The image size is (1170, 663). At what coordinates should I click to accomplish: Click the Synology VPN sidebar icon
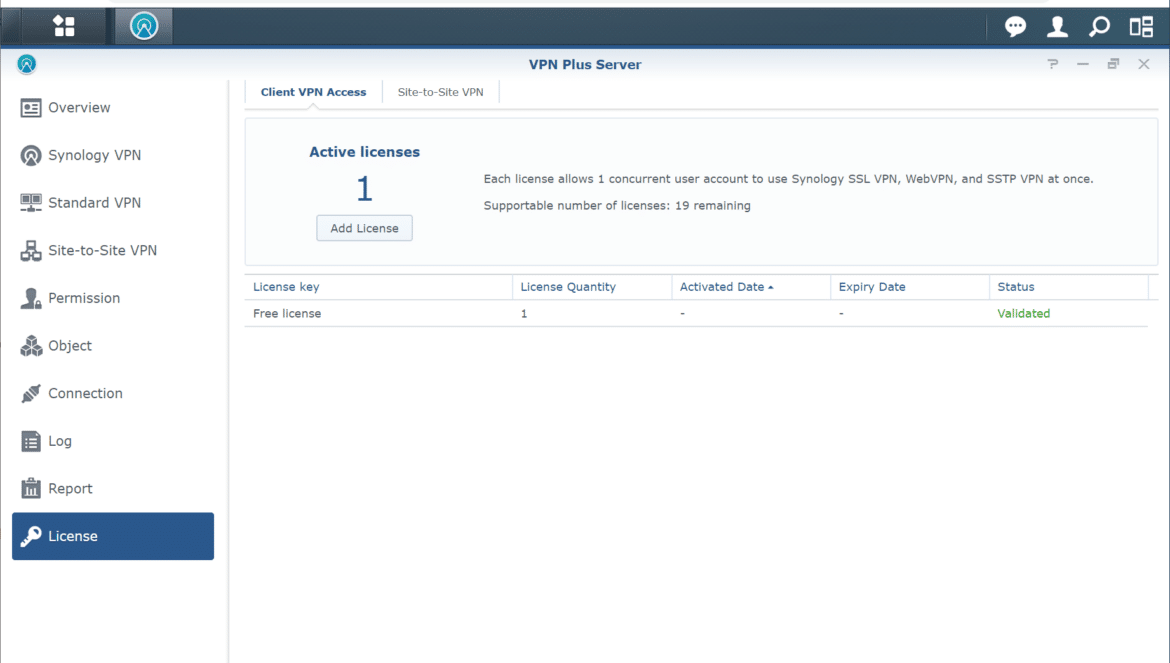click(31, 156)
